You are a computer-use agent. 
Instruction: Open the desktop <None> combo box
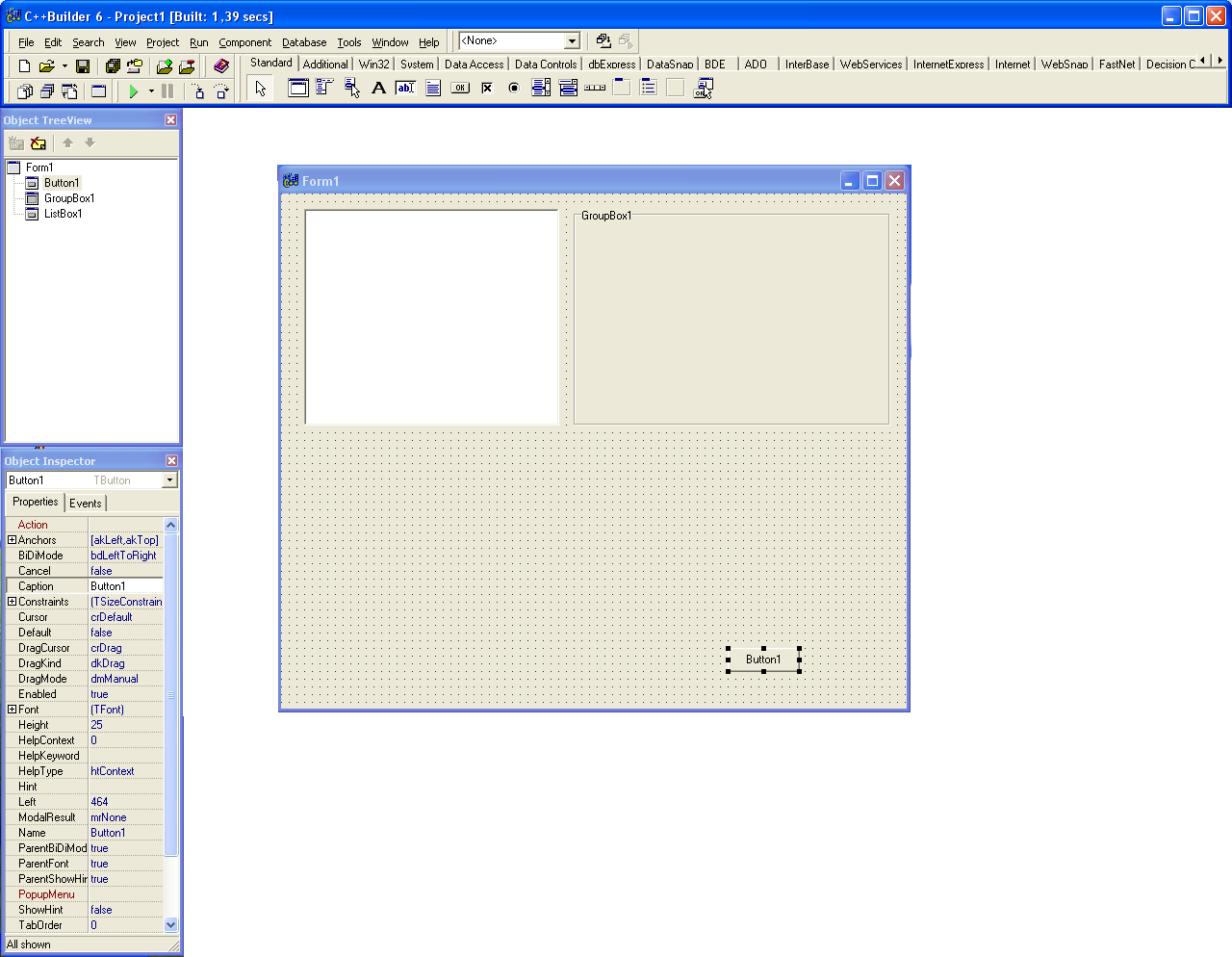coord(572,40)
